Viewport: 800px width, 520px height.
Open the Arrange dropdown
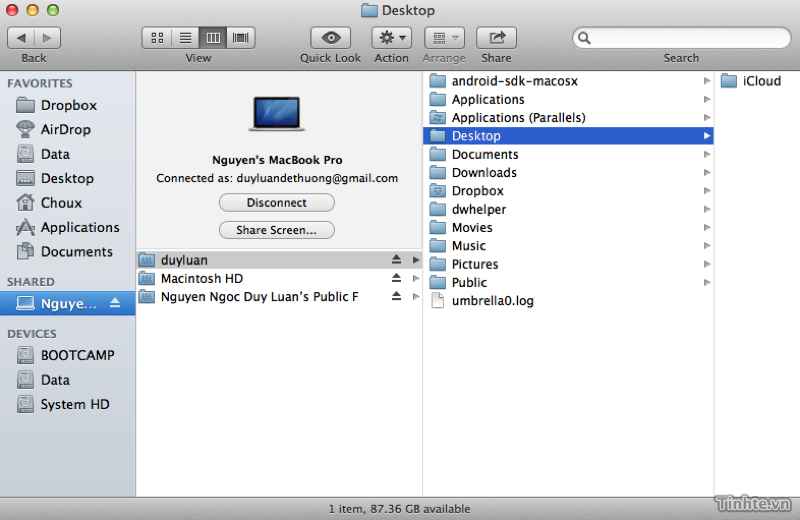click(444, 38)
